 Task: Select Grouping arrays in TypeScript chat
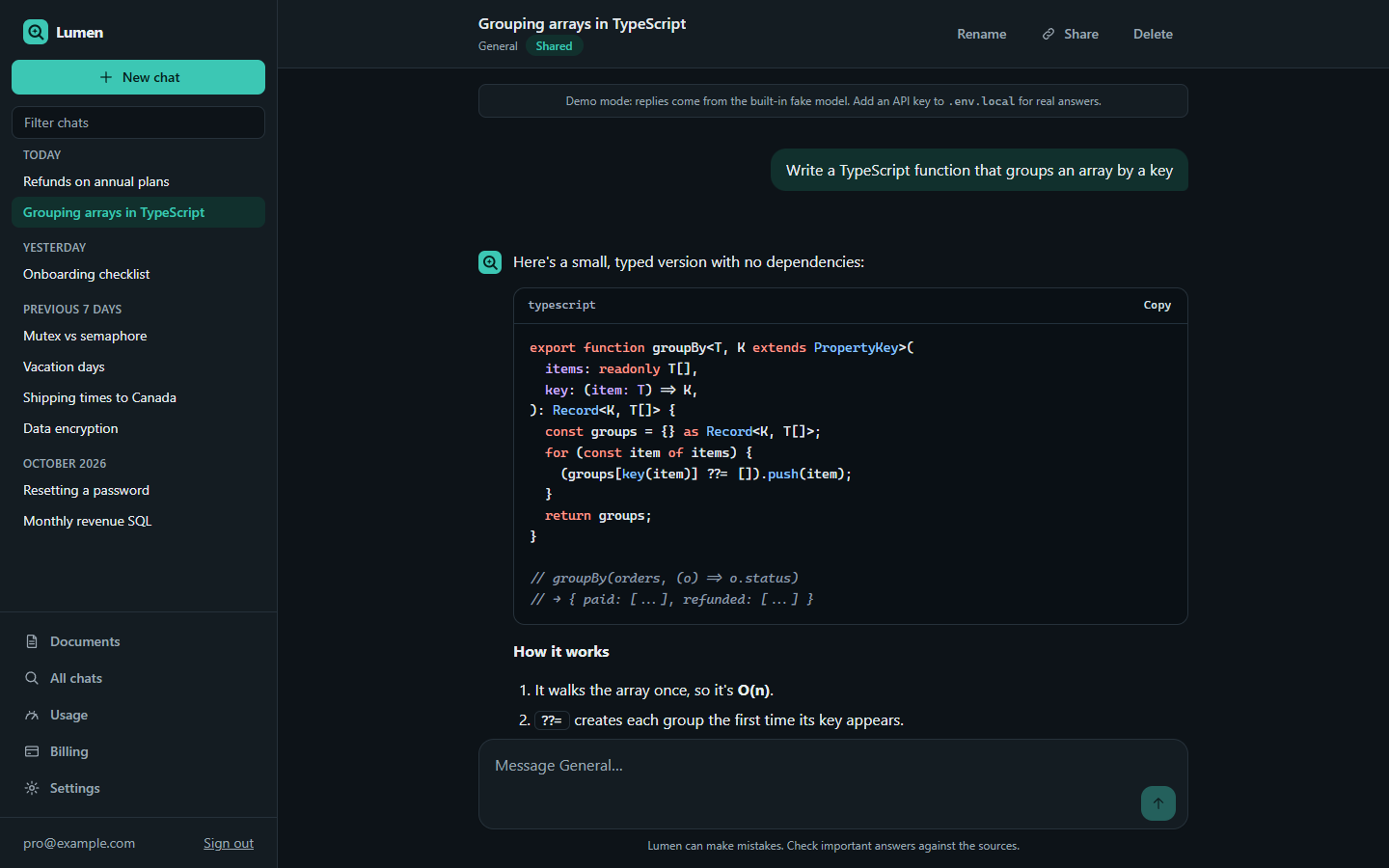point(138,212)
